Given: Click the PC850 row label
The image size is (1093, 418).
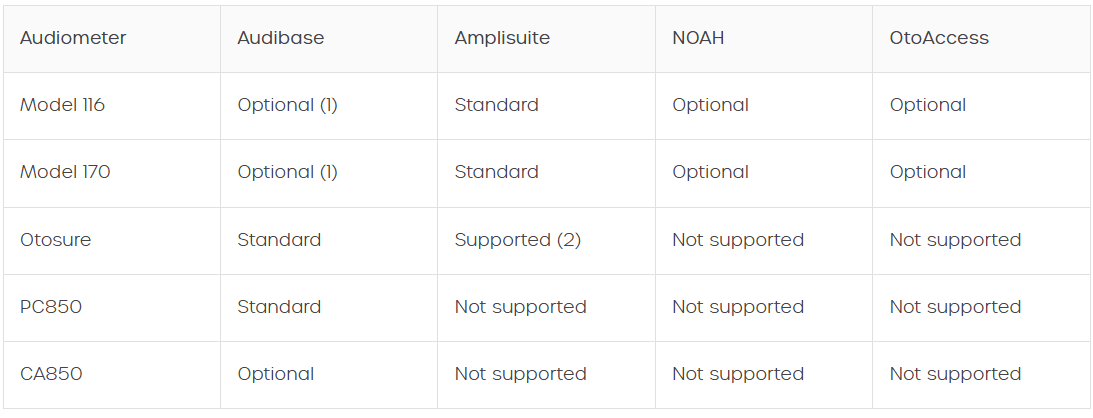Looking at the screenshot, I should coord(51,307).
